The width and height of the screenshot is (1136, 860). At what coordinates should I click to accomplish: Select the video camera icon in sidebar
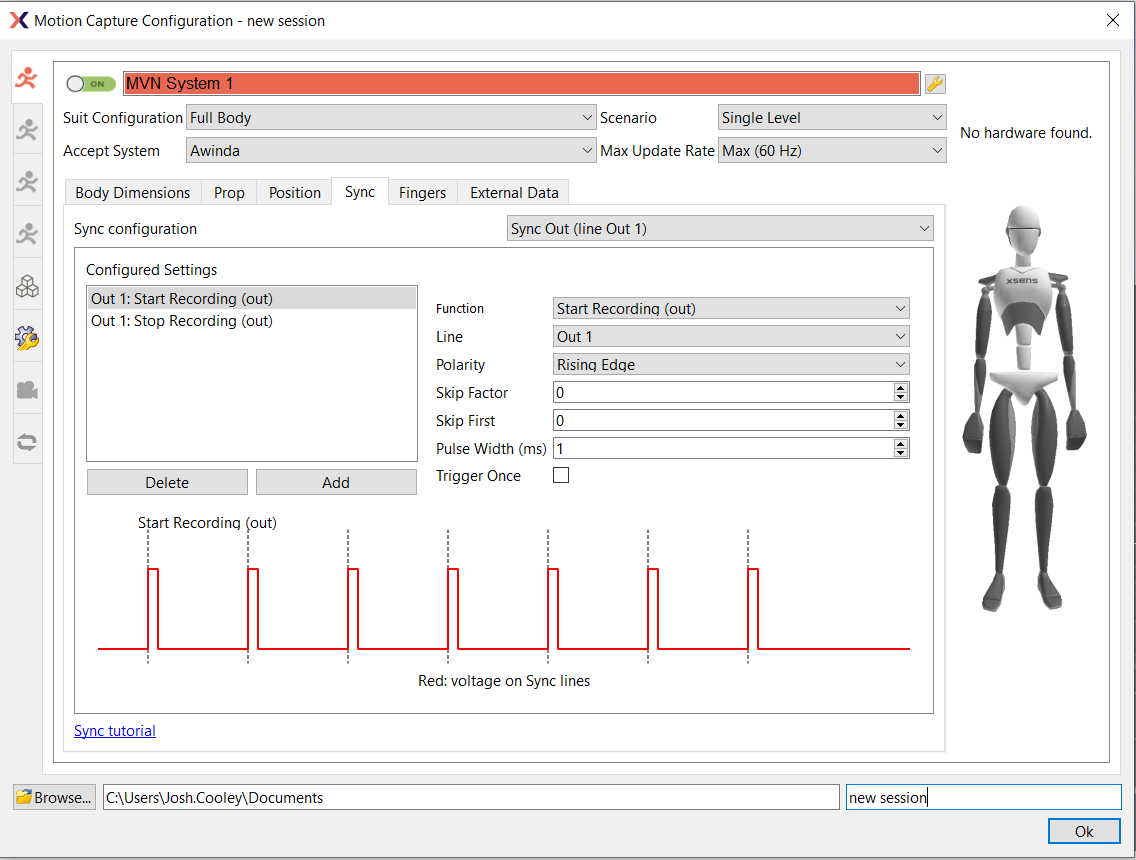click(27, 390)
